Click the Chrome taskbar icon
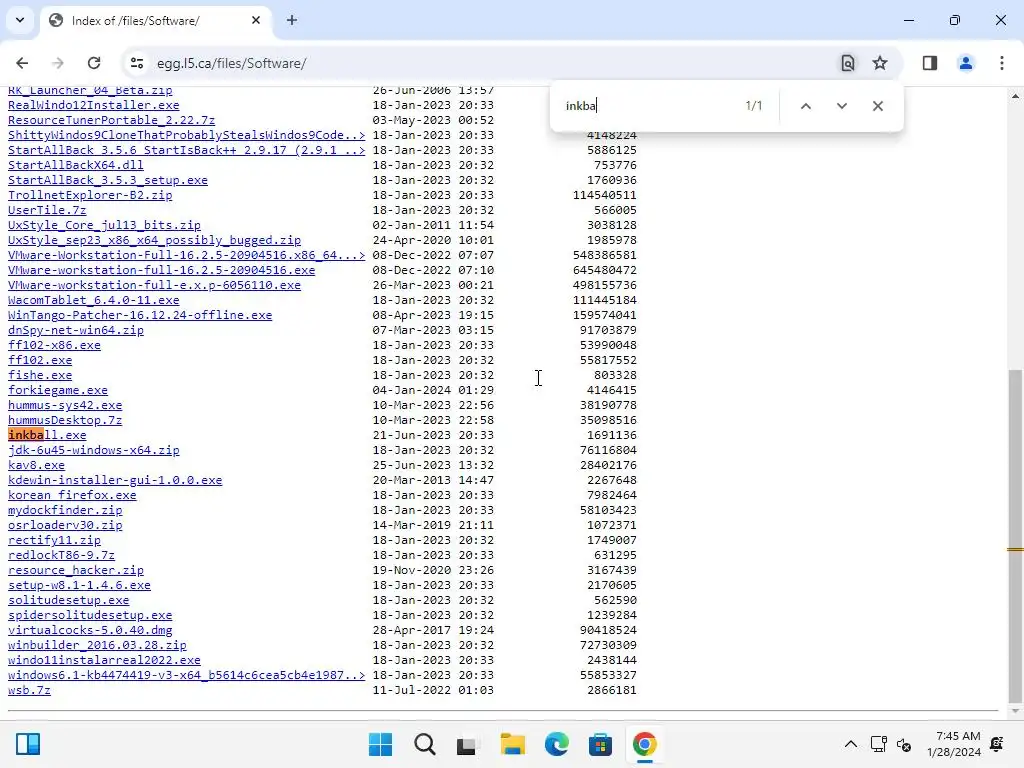Viewport: 1024px width, 768px height. click(644, 744)
